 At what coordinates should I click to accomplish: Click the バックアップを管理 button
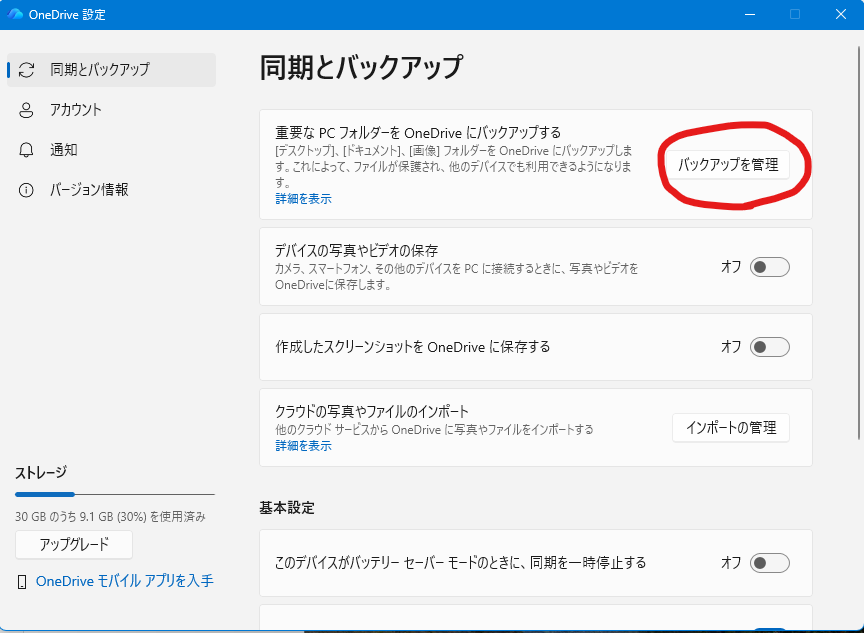(x=728, y=165)
